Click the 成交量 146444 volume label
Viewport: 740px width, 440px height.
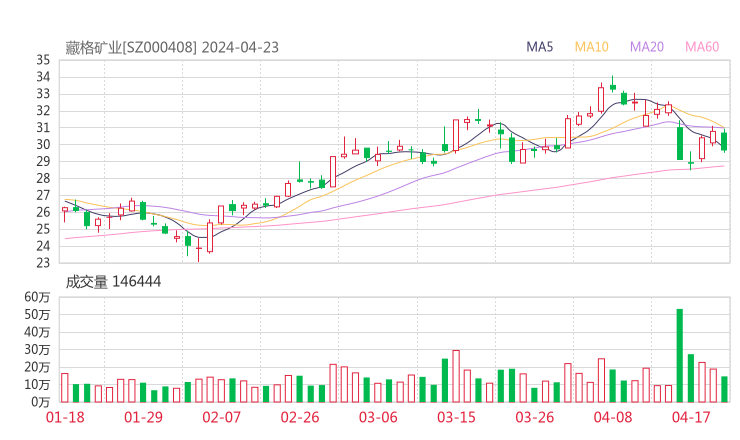[113, 282]
